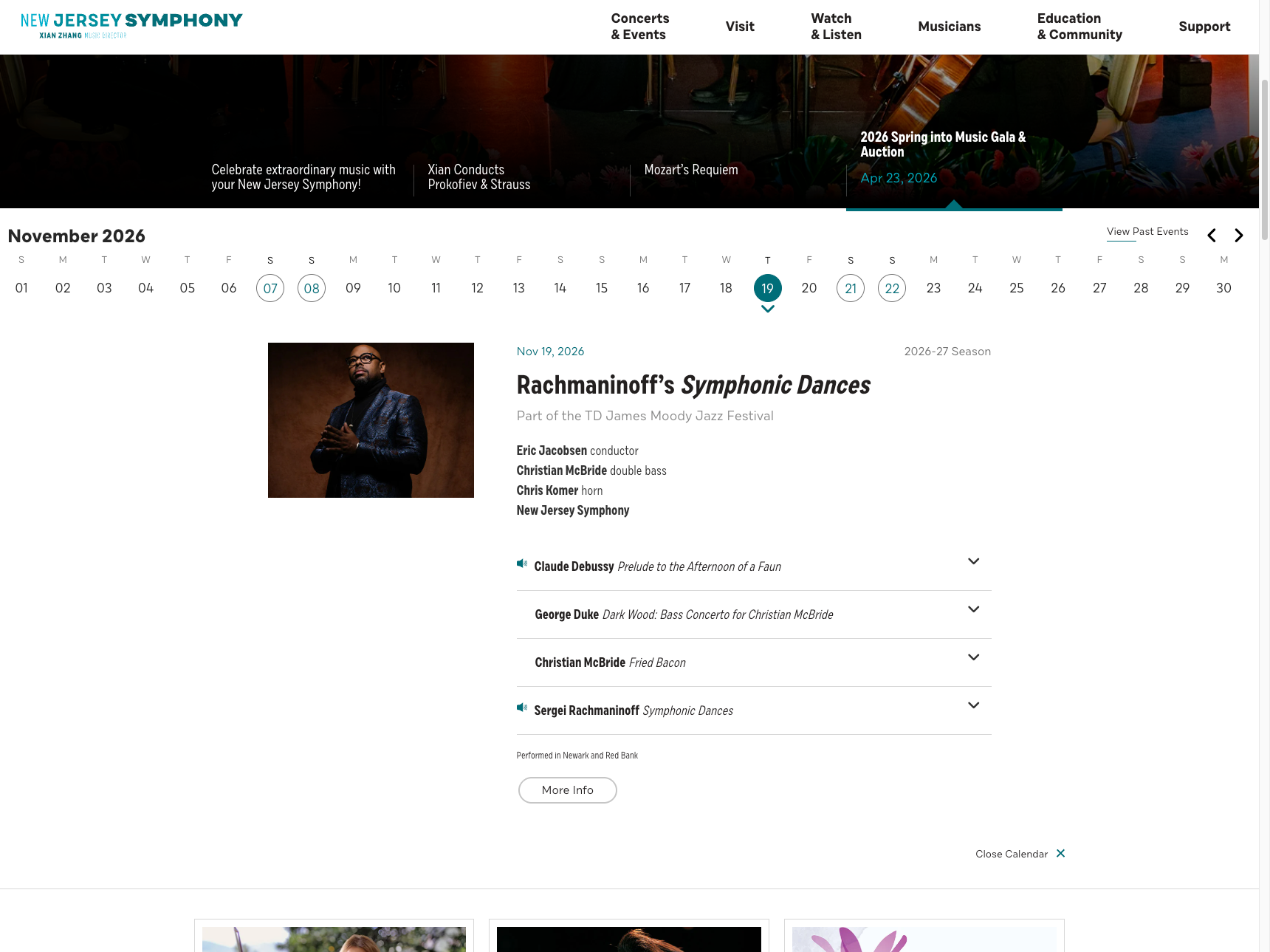
Task: Open the Musicians menu
Action: pyautogui.click(x=949, y=27)
